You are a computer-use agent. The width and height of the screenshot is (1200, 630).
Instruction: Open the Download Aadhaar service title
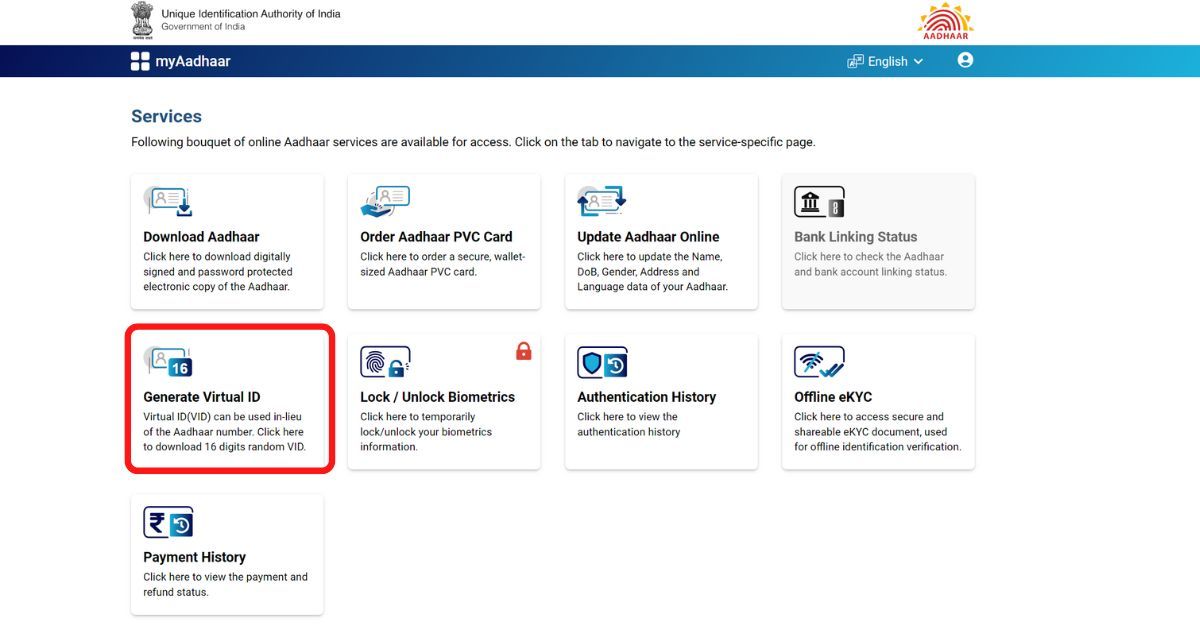[x=201, y=237]
